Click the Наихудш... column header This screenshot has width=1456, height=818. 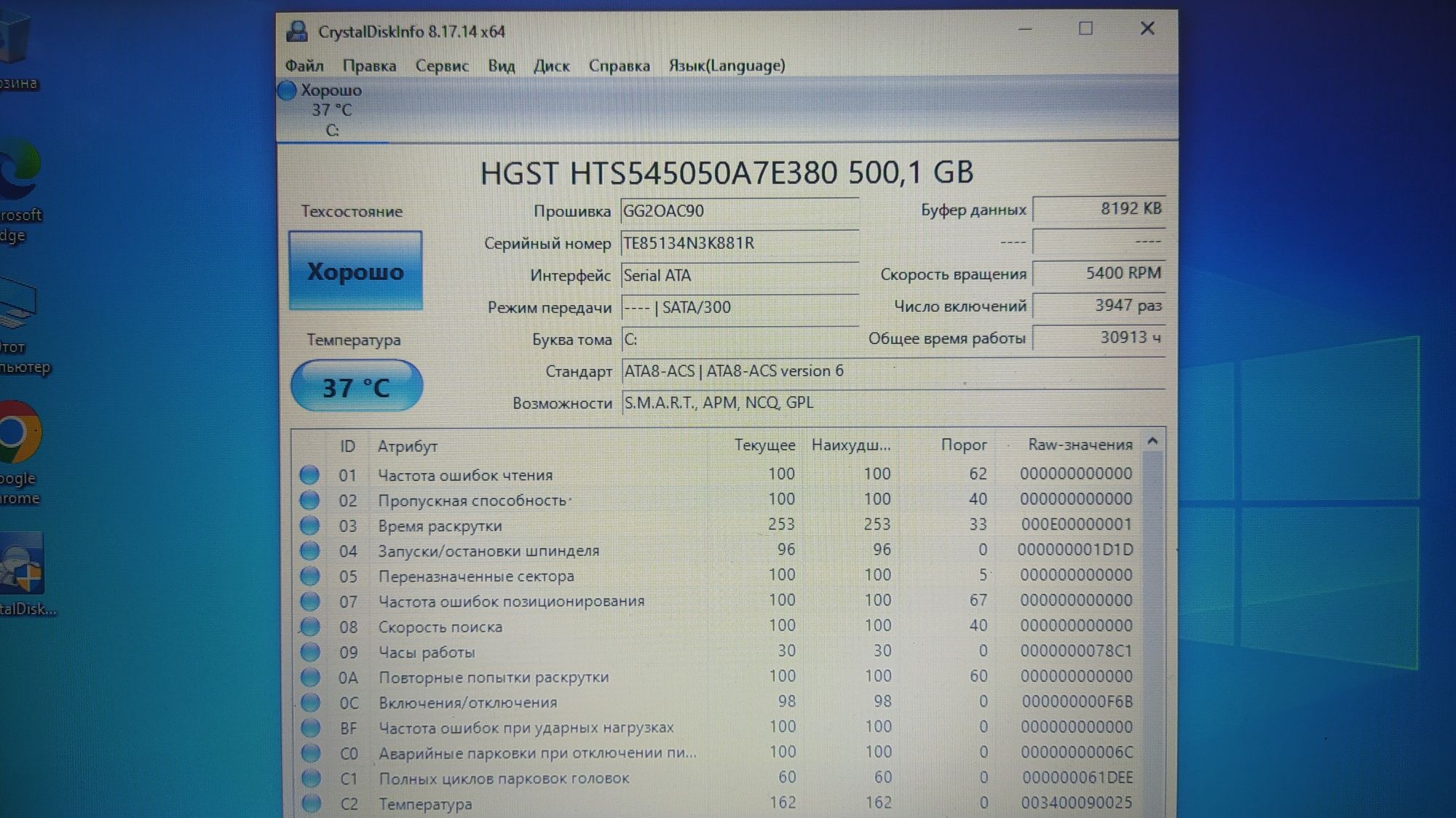(851, 445)
